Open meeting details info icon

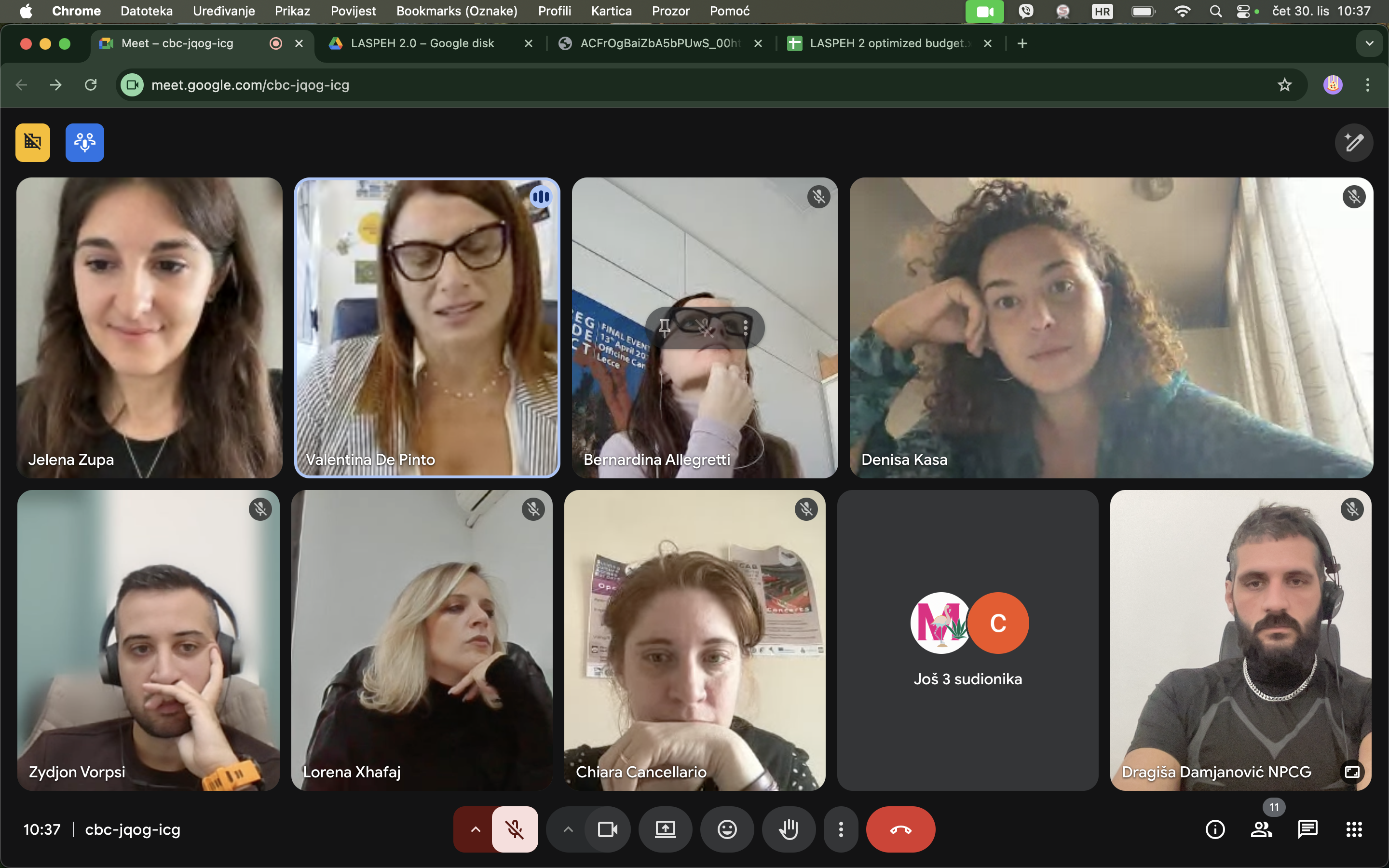tap(1214, 829)
